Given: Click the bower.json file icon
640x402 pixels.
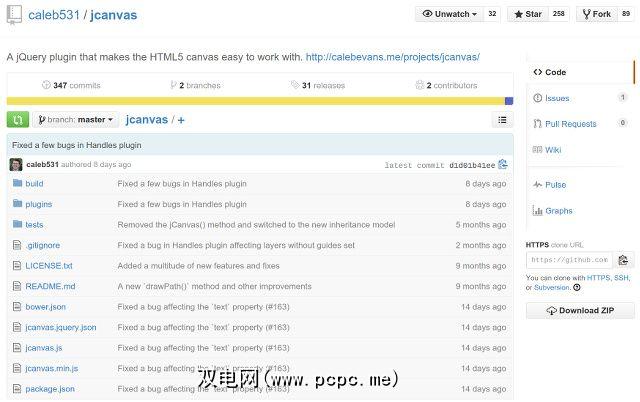Looking at the screenshot, I should pos(17,306).
